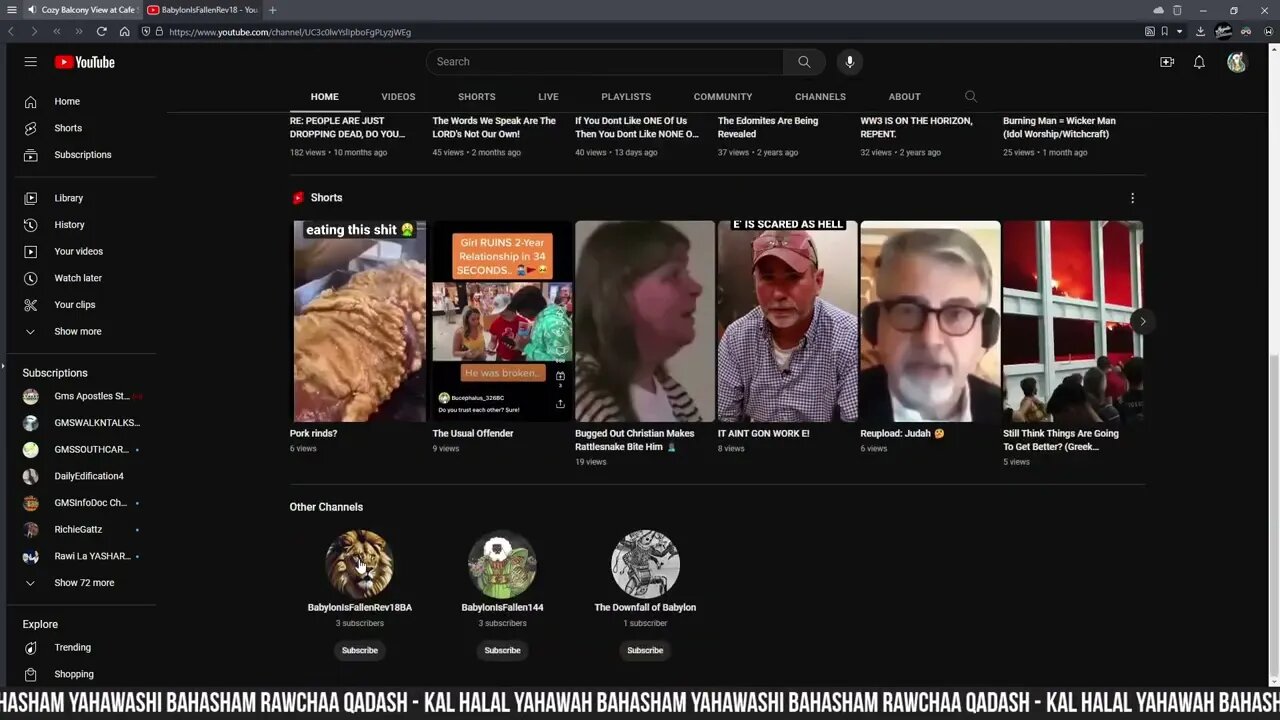Image resolution: width=1280 pixels, height=720 pixels.
Task: Open Gms Apostles St... subscription
Action: pos(81,396)
